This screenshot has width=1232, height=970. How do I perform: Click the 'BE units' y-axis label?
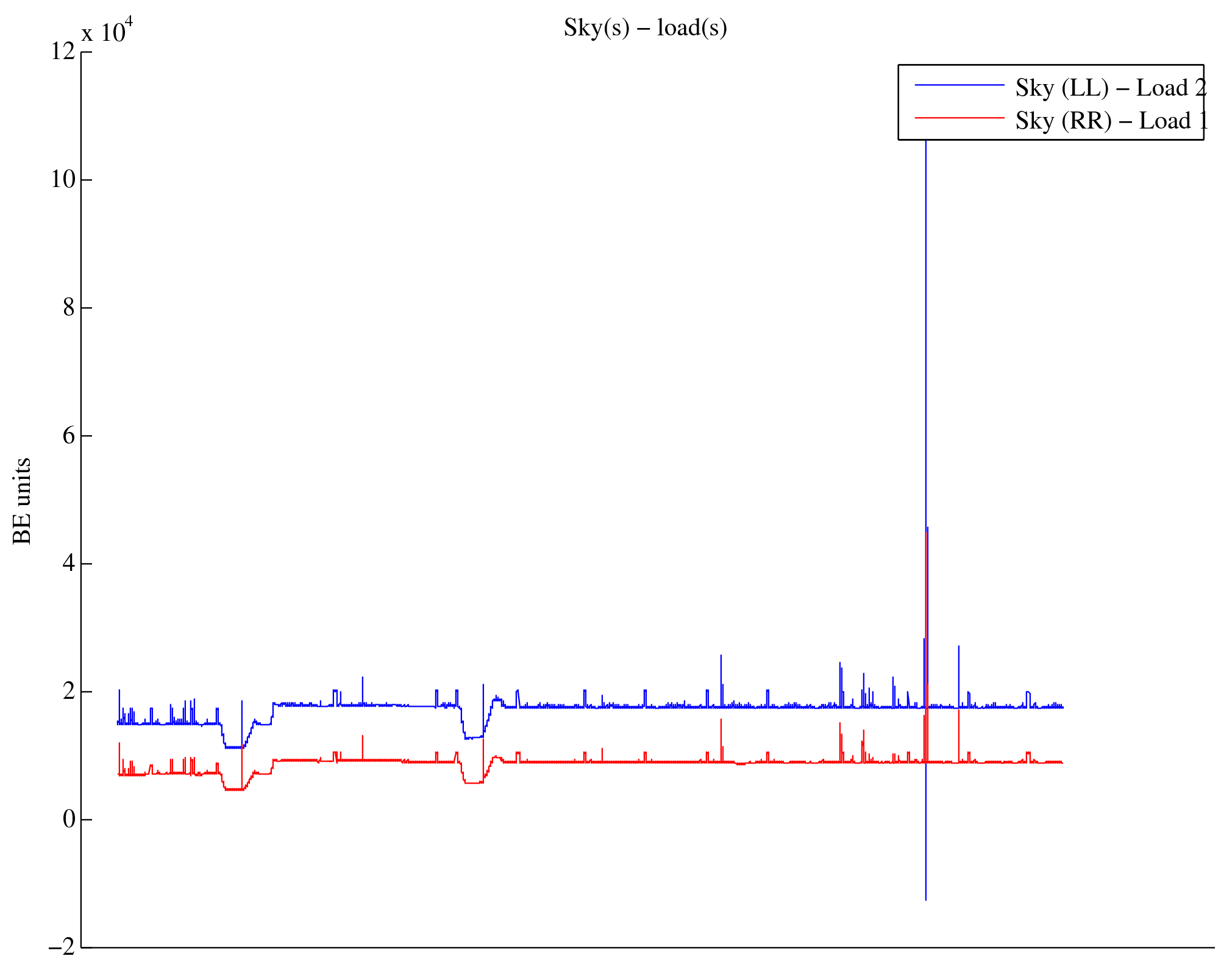coord(22,501)
